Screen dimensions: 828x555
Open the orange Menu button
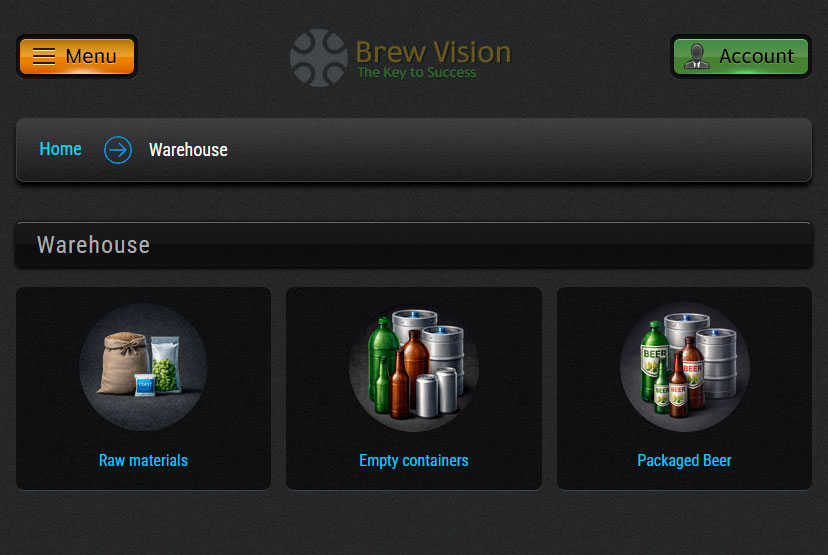coord(77,56)
